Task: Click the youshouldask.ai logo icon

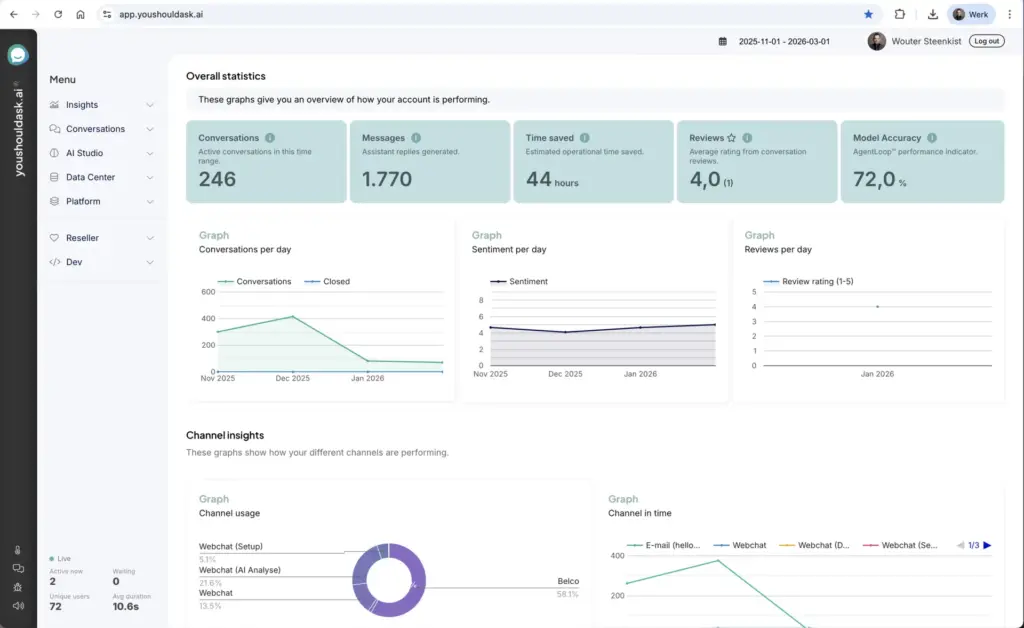Action: (x=18, y=56)
